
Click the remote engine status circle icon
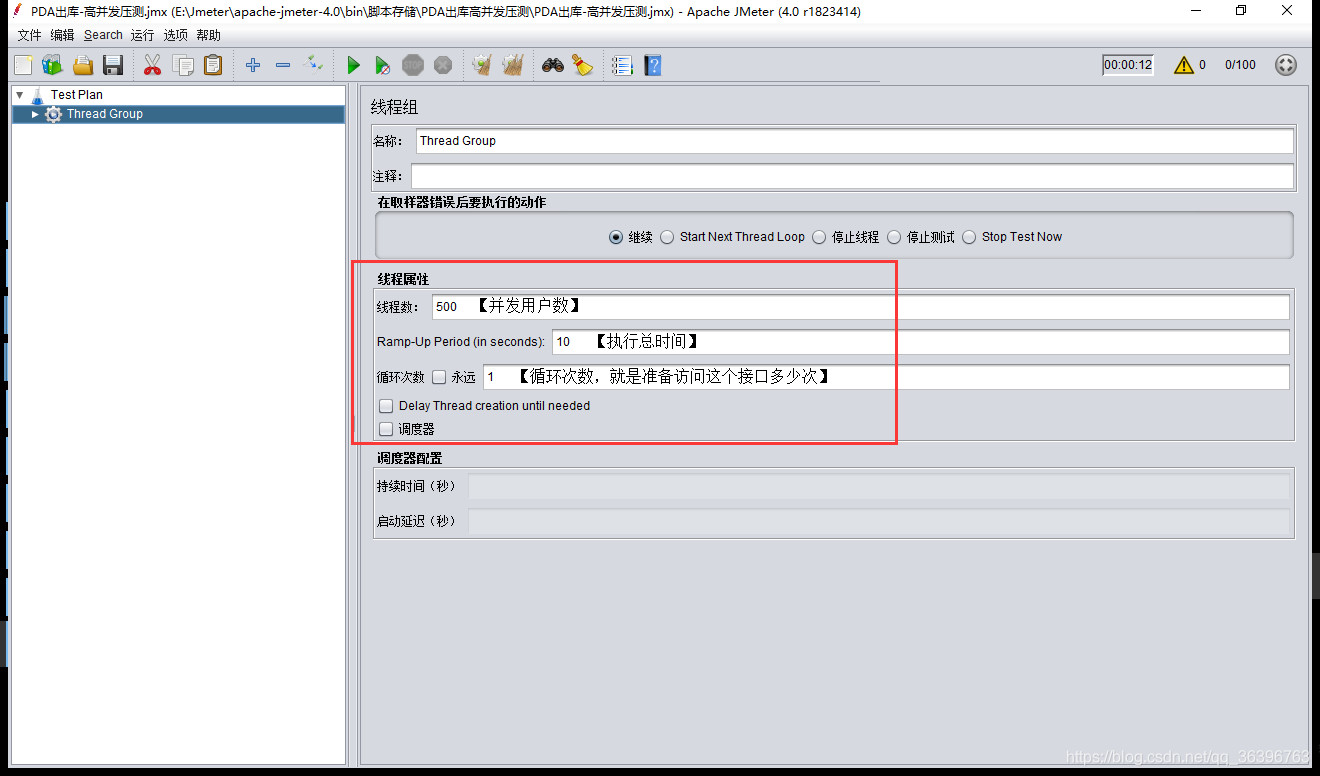1286,65
